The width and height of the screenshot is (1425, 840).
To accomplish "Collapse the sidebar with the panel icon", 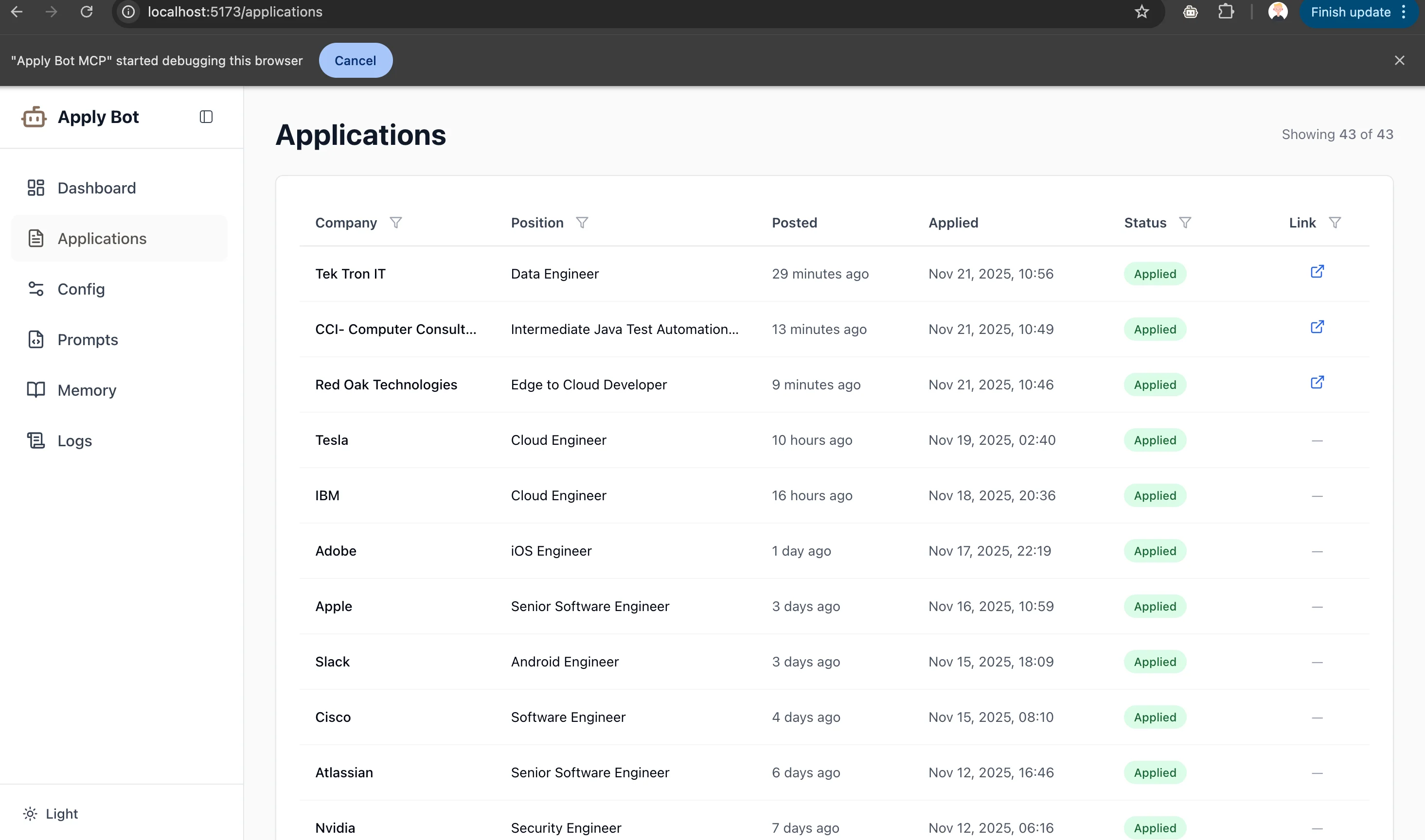I will [x=206, y=117].
